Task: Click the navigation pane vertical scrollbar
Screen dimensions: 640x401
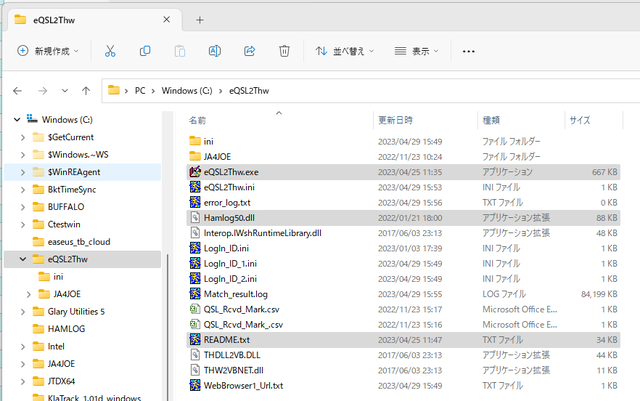Action: tap(168, 327)
